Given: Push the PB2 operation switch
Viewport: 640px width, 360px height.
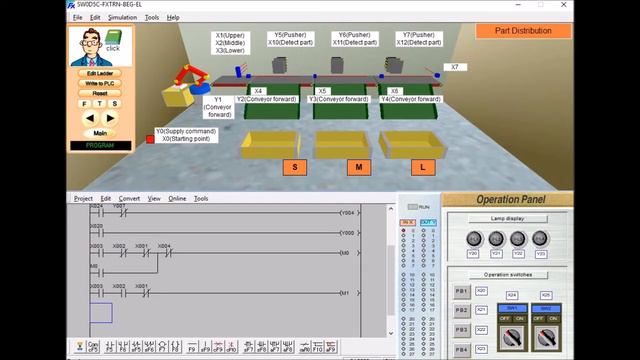Looking at the screenshot, I should [x=462, y=311].
